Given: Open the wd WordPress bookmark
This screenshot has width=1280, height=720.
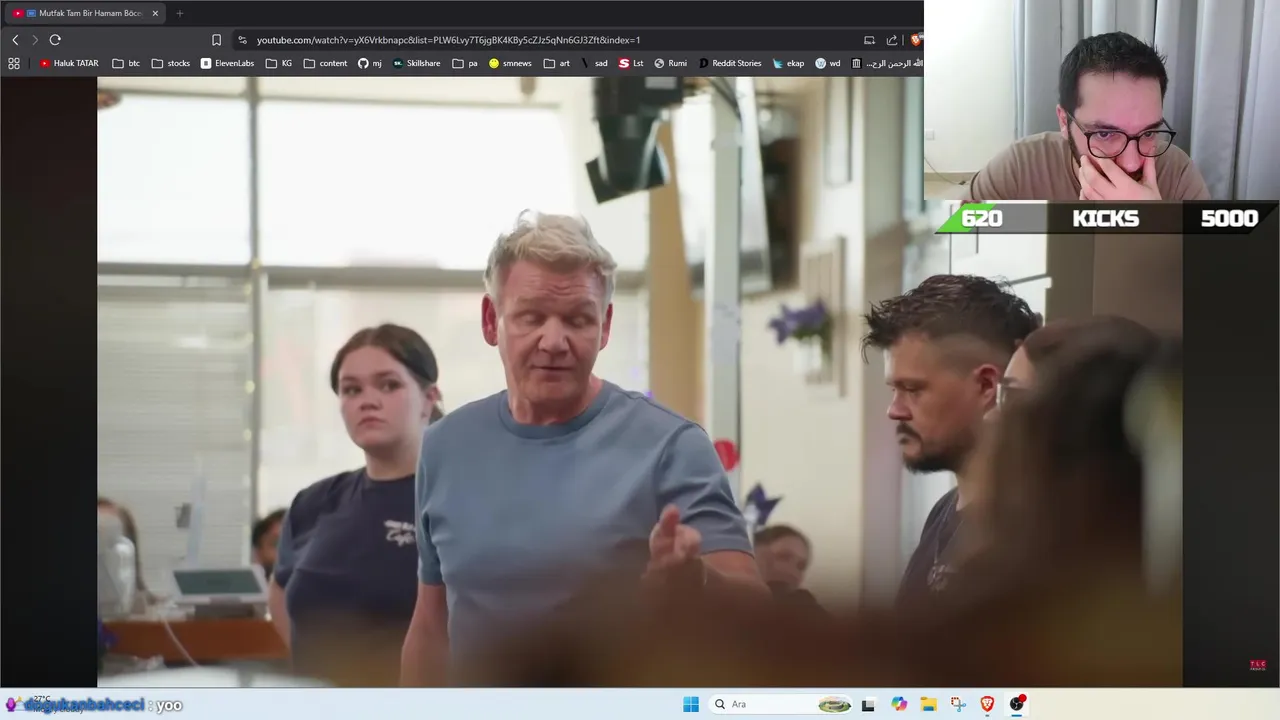Looking at the screenshot, I should pos(828,63).
